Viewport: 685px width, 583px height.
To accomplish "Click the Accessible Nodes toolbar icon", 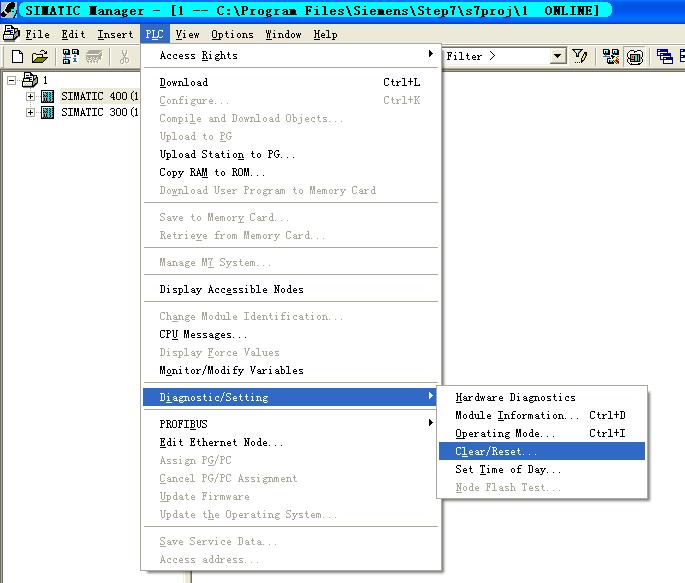I will (70, 57).
